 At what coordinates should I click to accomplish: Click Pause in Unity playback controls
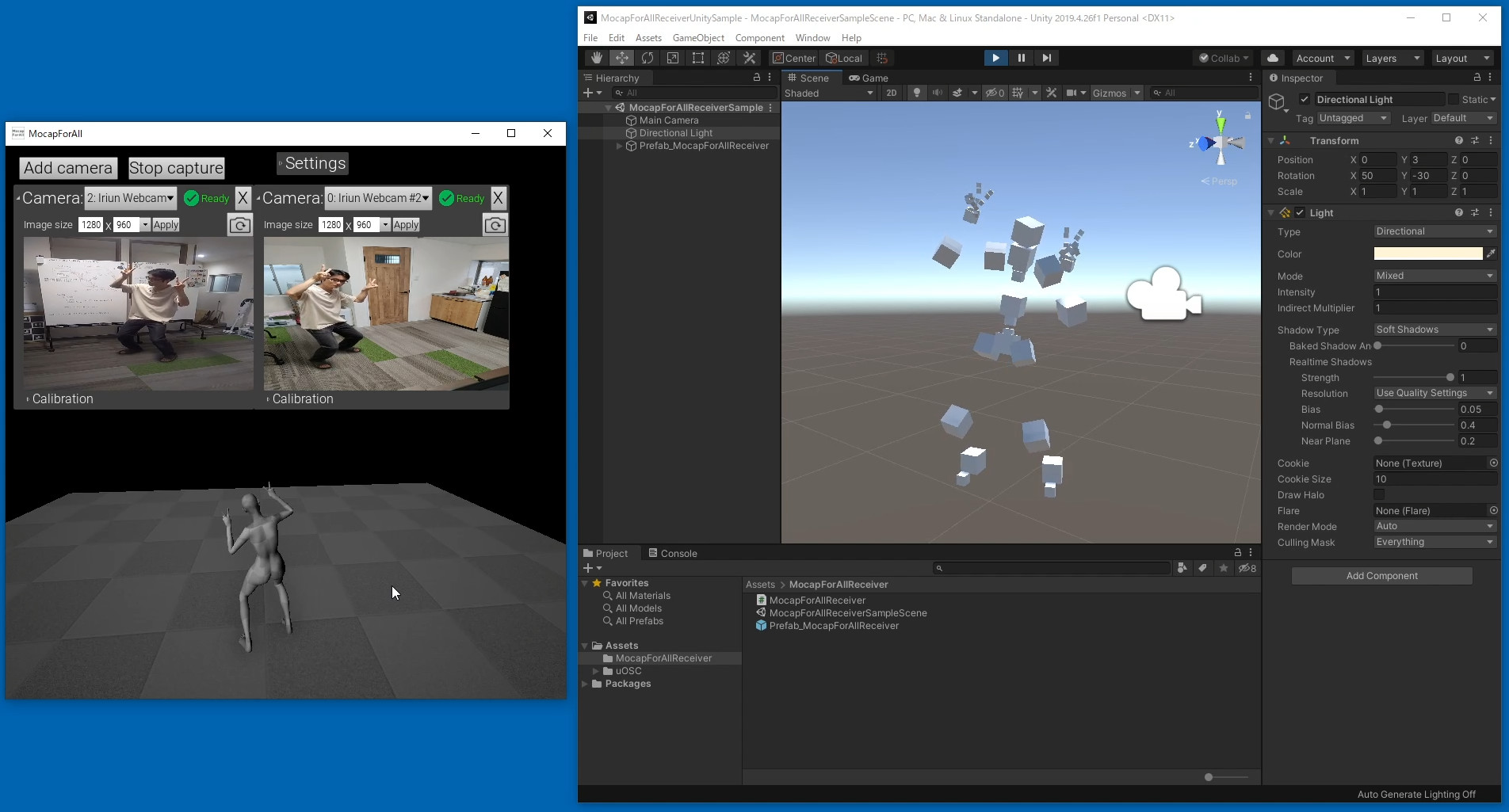[x=1022, y=58]
